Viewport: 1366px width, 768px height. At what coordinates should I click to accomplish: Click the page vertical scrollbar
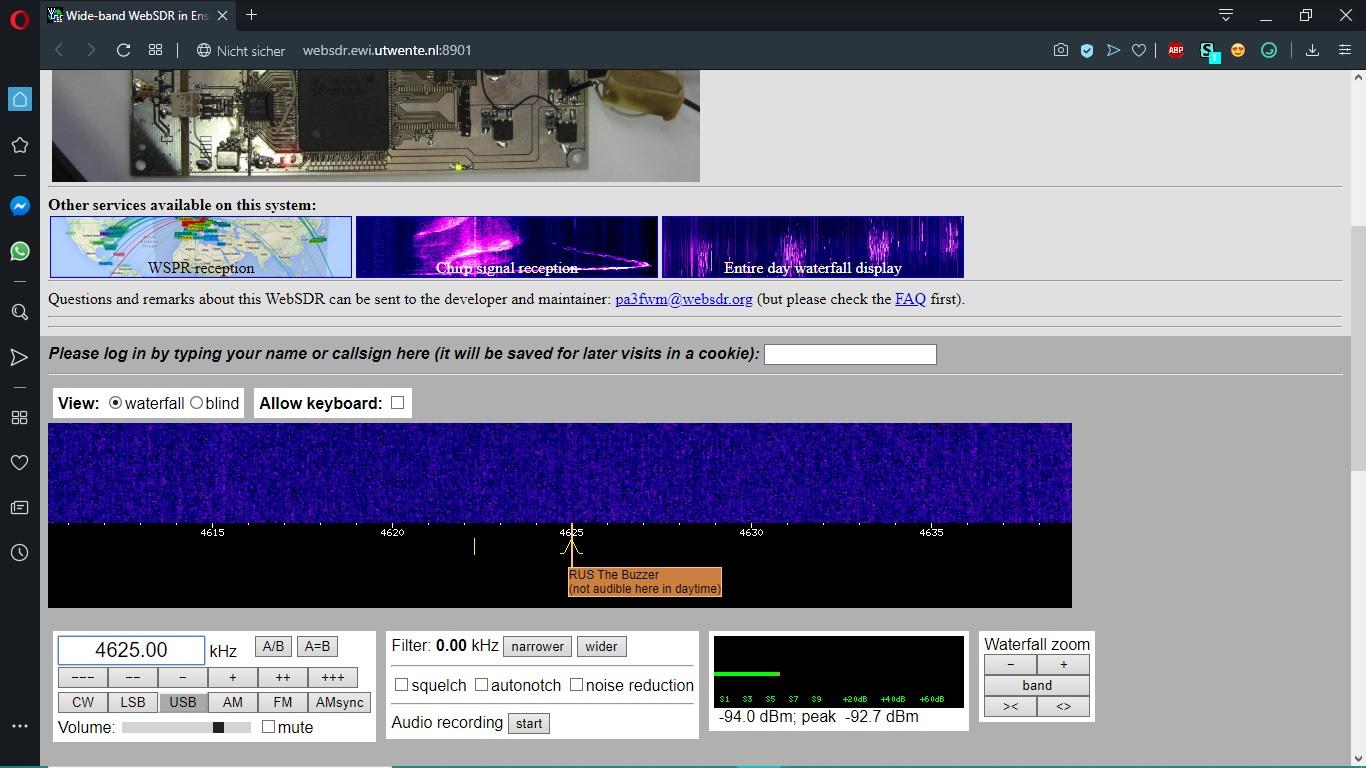1358,348
